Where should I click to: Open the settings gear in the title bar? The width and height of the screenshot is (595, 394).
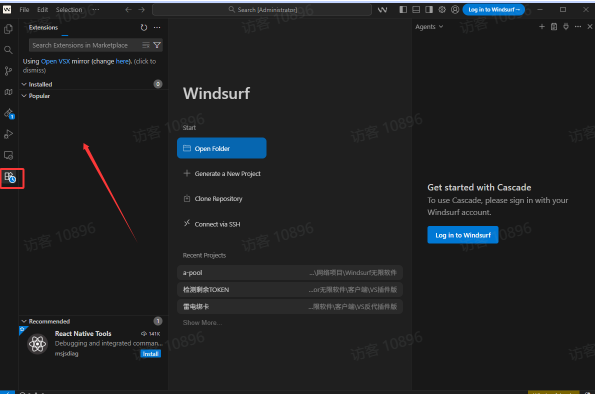(442, 9)
